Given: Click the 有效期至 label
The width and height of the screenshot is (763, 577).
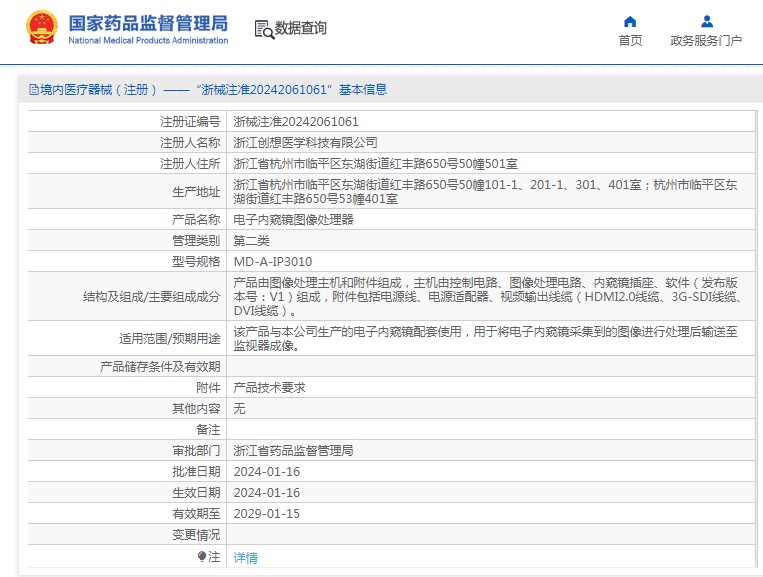Looking at the screenshot, I should [196, 514].
